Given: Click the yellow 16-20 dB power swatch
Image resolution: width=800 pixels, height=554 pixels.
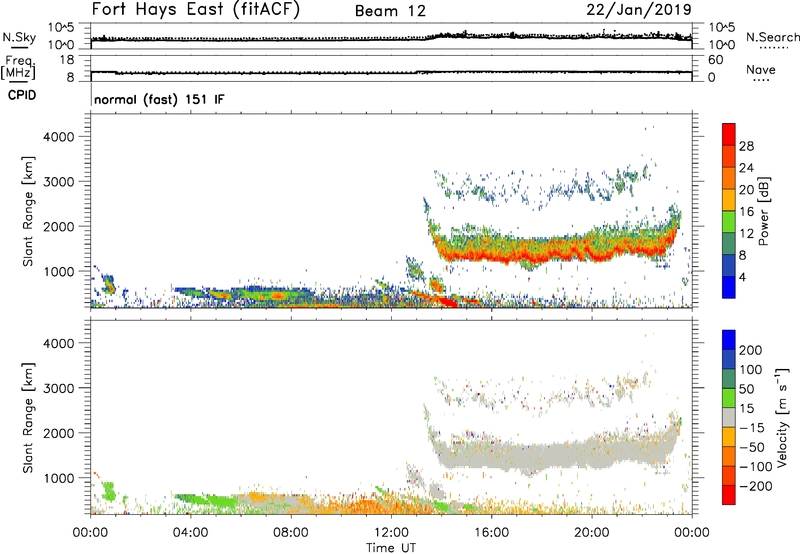Looking at the screenshot, I should tap(729, 200).
